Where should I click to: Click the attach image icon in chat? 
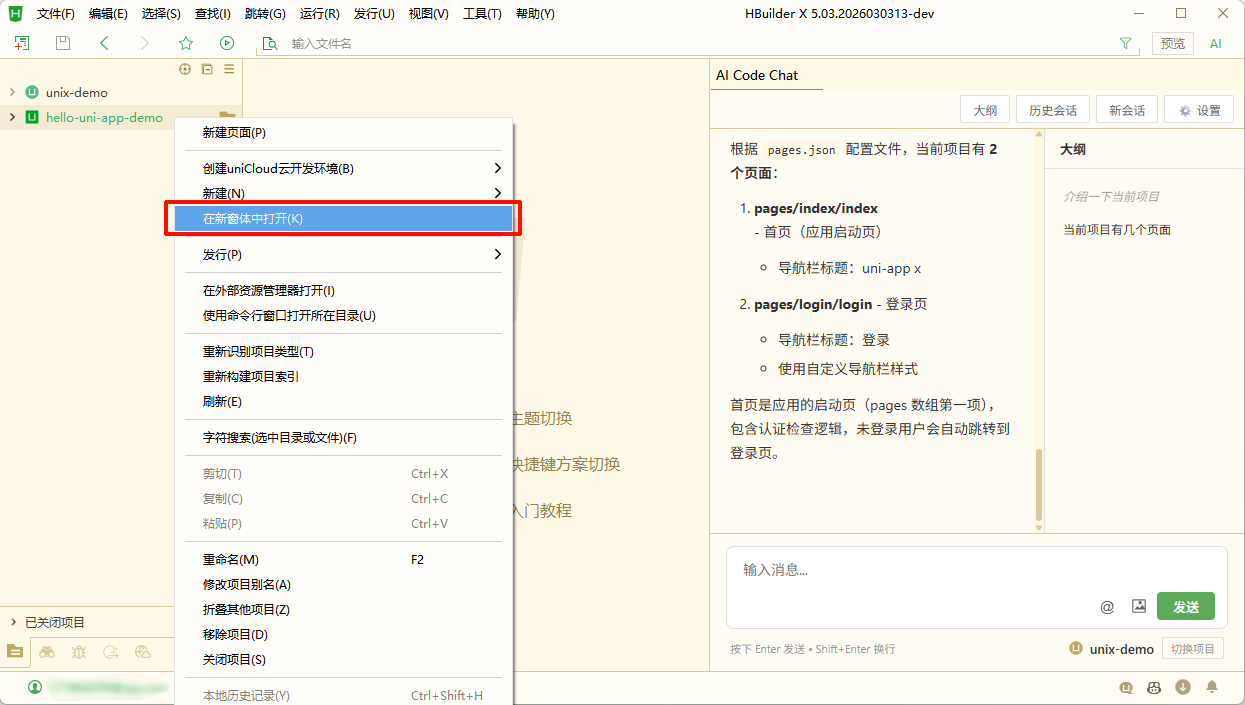pos(1138,606)
